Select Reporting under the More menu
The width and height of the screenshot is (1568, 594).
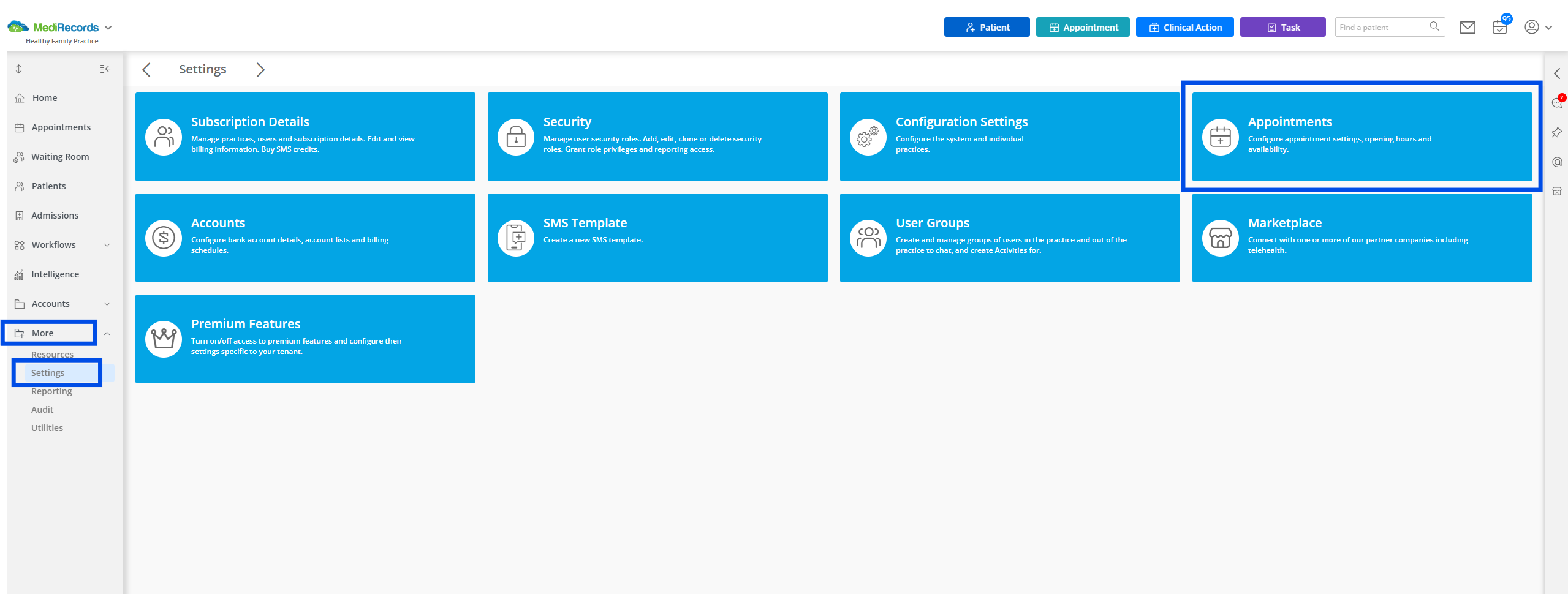pos(51,391)
